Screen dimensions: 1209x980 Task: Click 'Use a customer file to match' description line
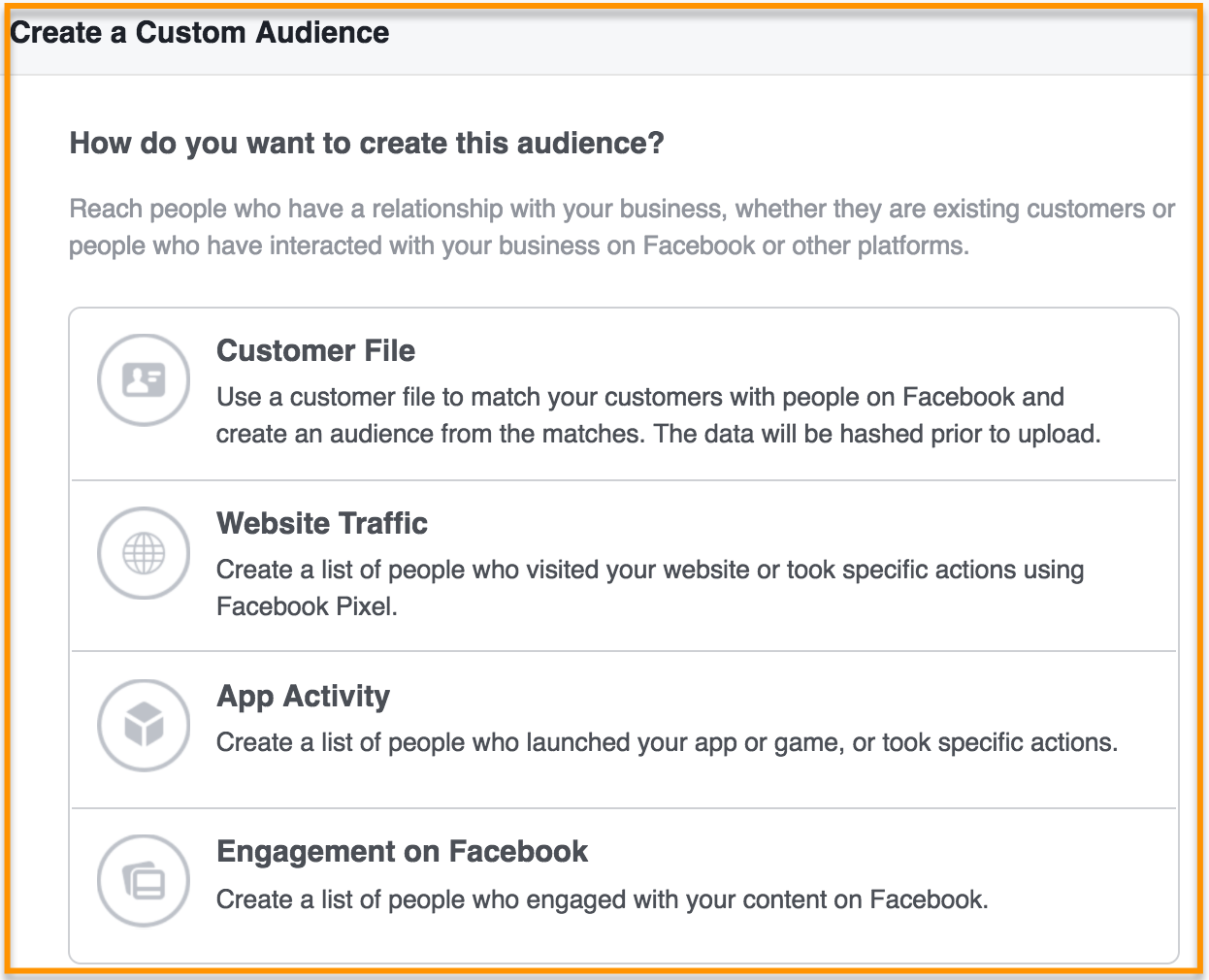click(x=640, y=397)
